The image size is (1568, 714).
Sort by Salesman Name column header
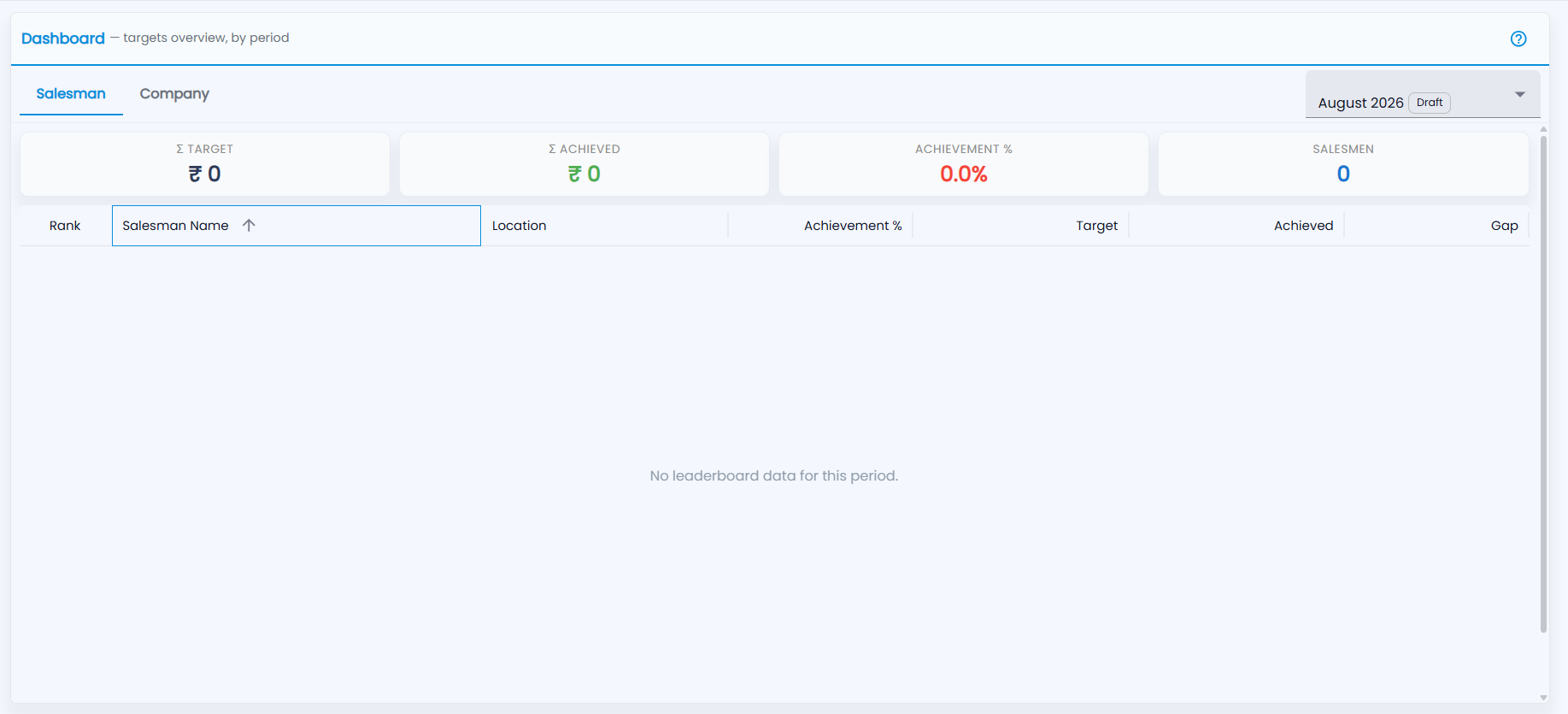tap(296, 226)
